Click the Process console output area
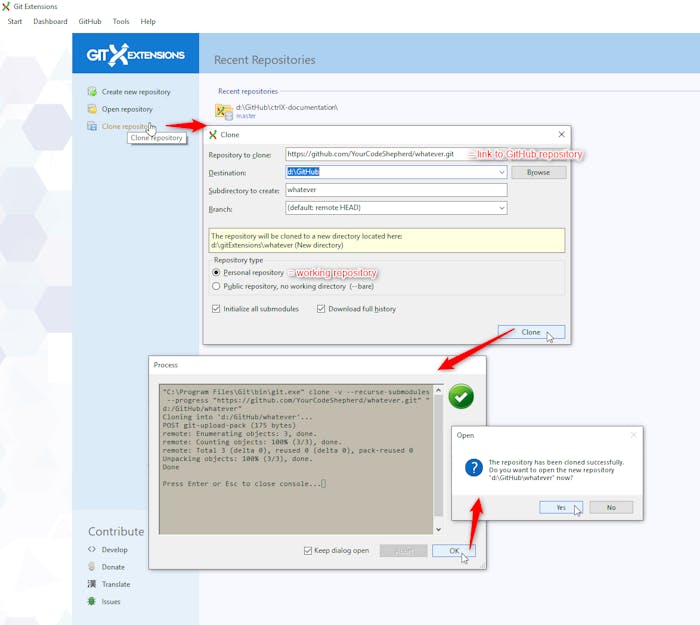Image resolution: width=700 pixels, height=625 pixels. (x=296, y=459)
